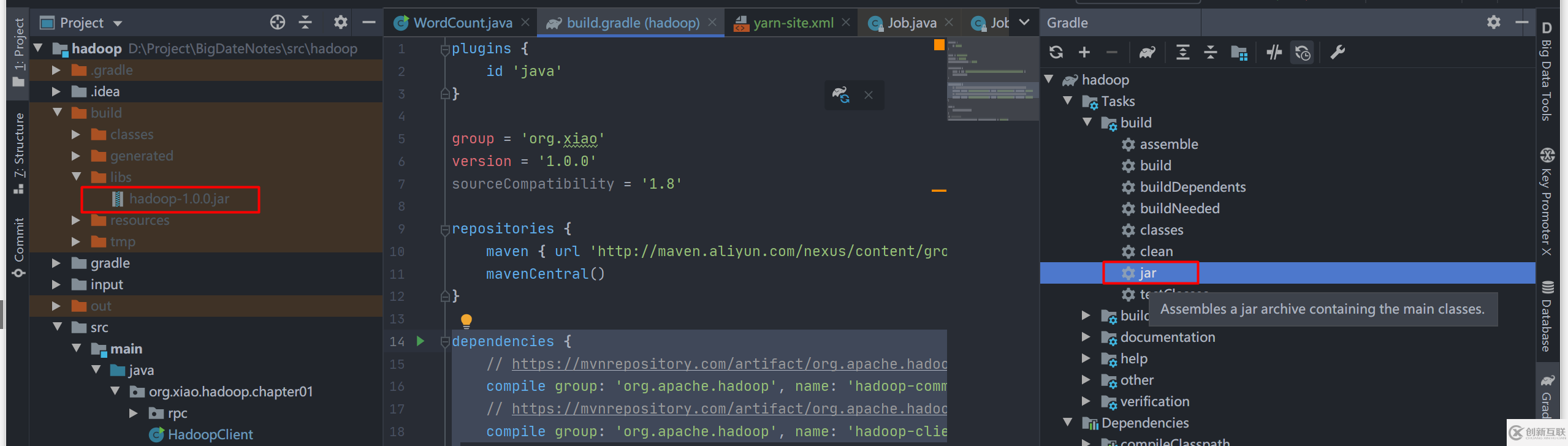
Task: Open the Commit tool window
Action: (19, 248)
